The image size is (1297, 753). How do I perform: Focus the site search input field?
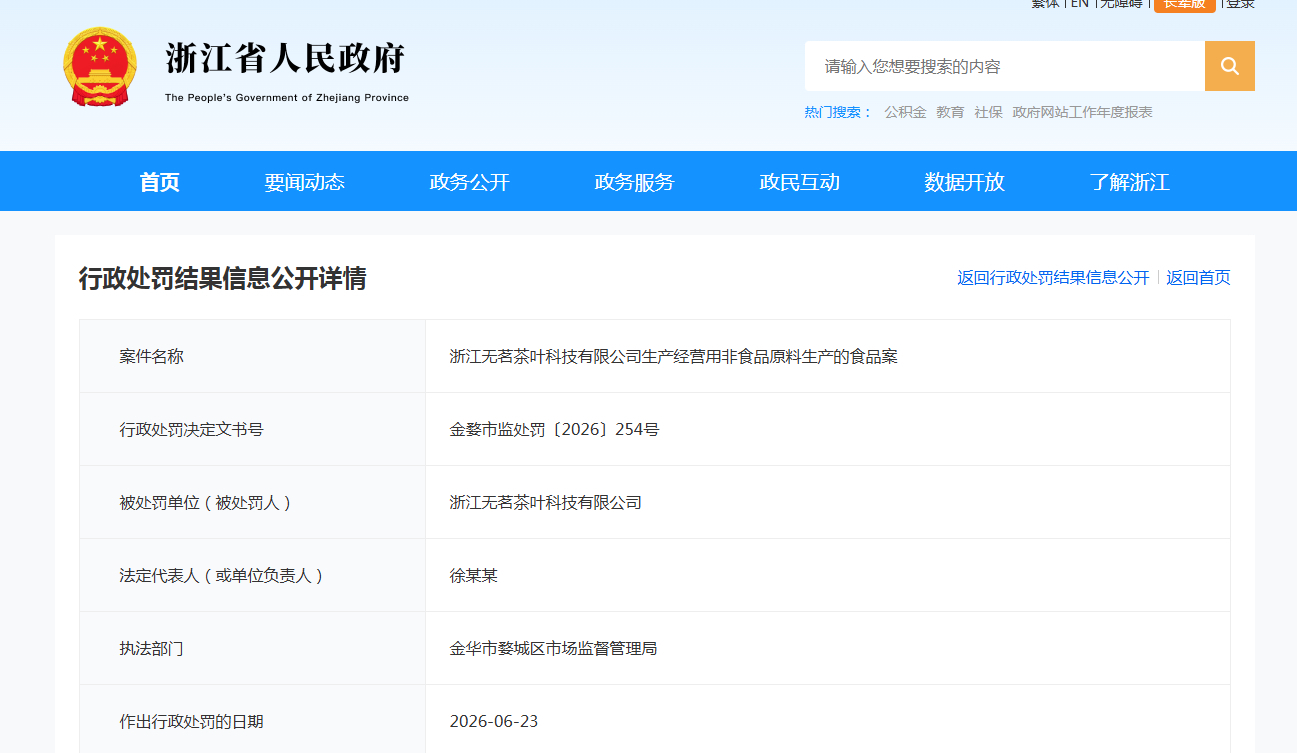point(1005,66)
